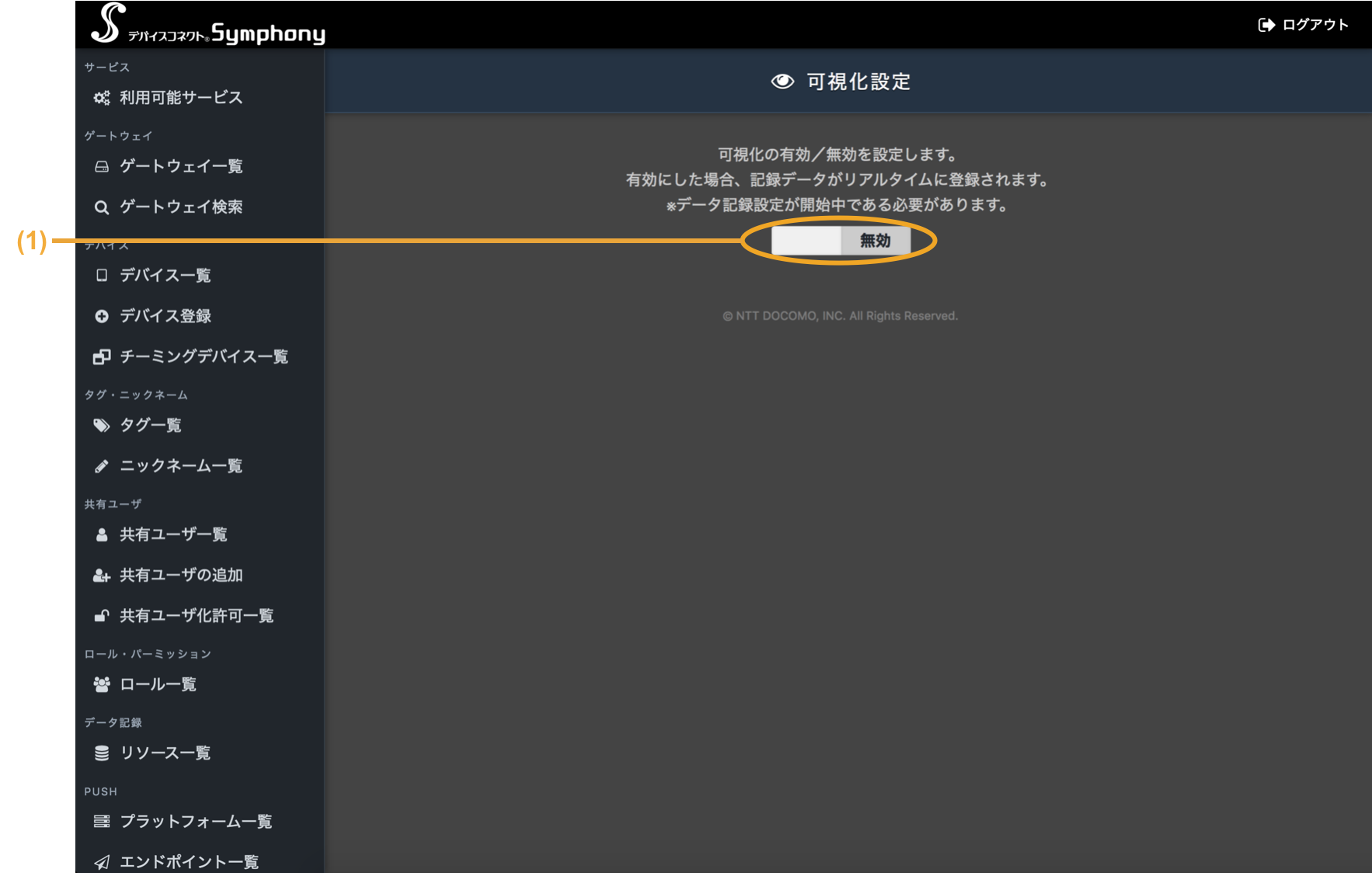The width and height of the screenshot is (1372, 876).
Task: Click the 可視化設定 page title
Action: (x=858, y=82)
